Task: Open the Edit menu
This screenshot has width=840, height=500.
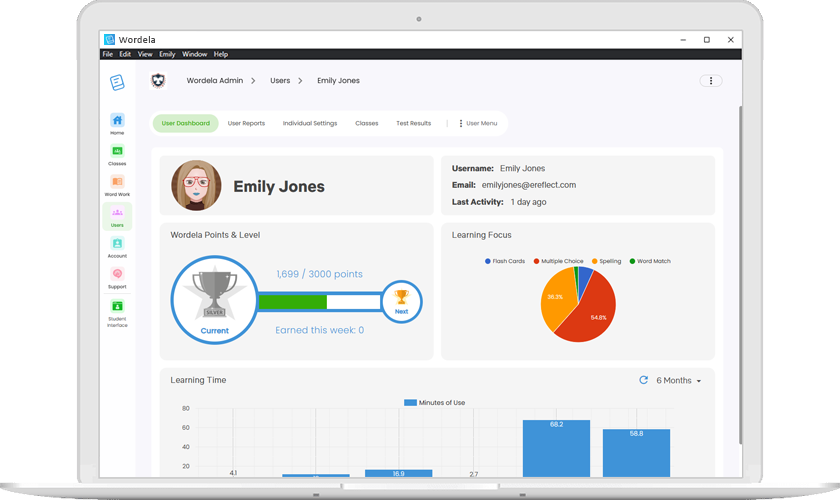Action: [x=125, y=54]
